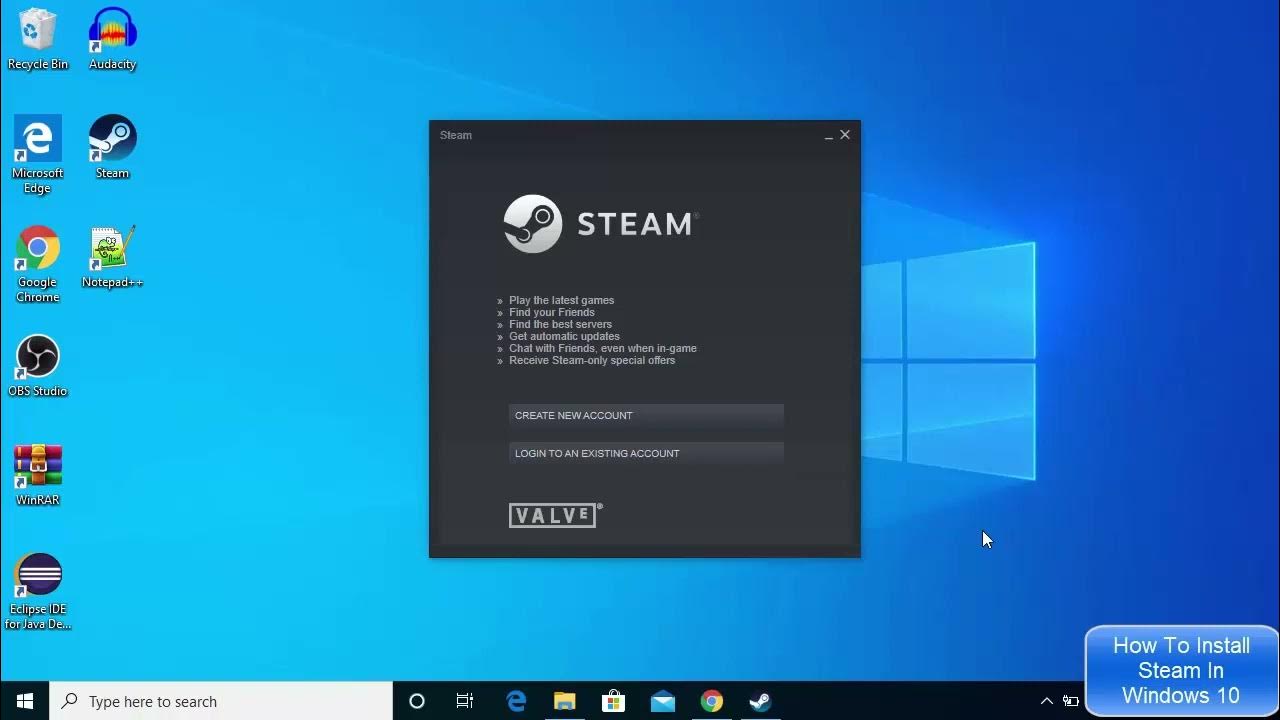The width and height of the screenshot is (1280, 720).
Task: Select the OBS Studio desktop icon
Action: [38, 366]
